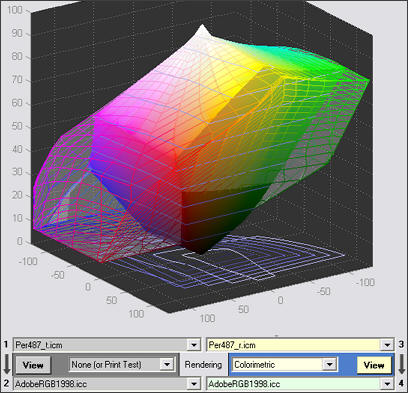The image size is (408, 393).
Task: Click the green wireframe gamut corner
Action: 368,80
